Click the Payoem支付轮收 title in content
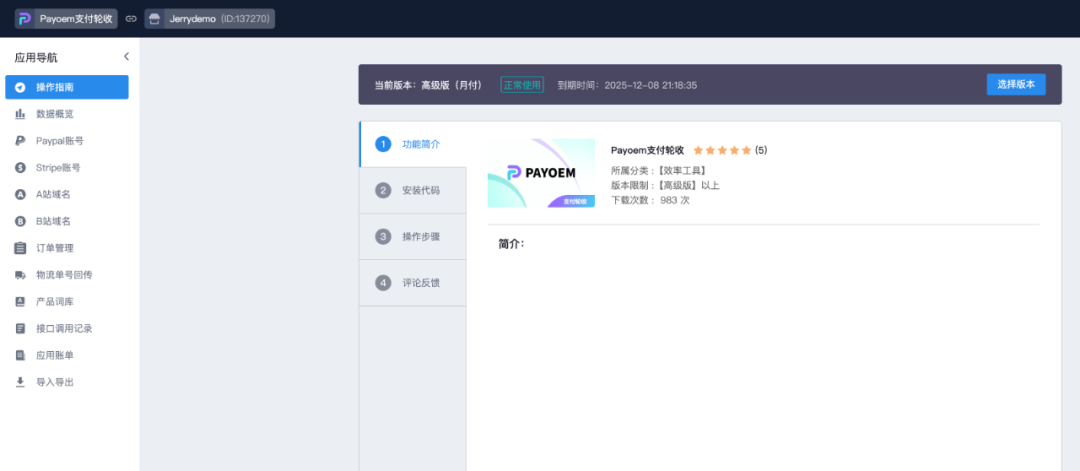The image size is (1080, 471). pos(647,150)
